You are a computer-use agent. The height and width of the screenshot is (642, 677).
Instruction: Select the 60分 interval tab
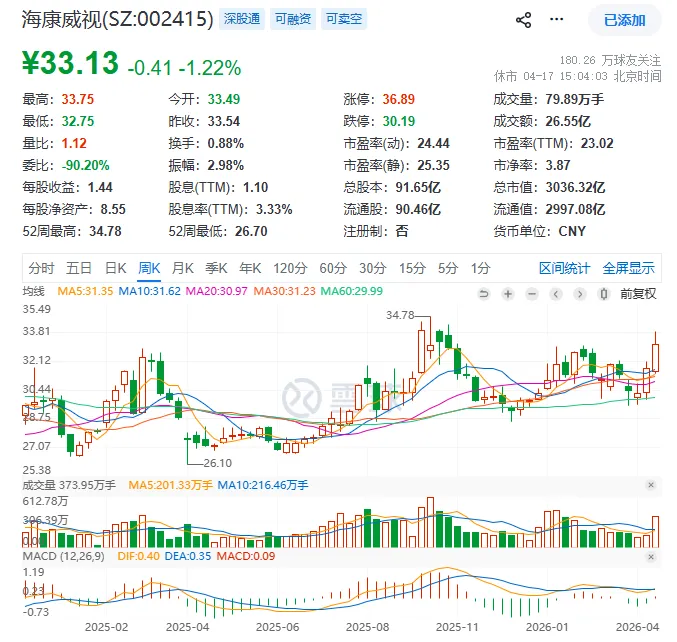333,268
